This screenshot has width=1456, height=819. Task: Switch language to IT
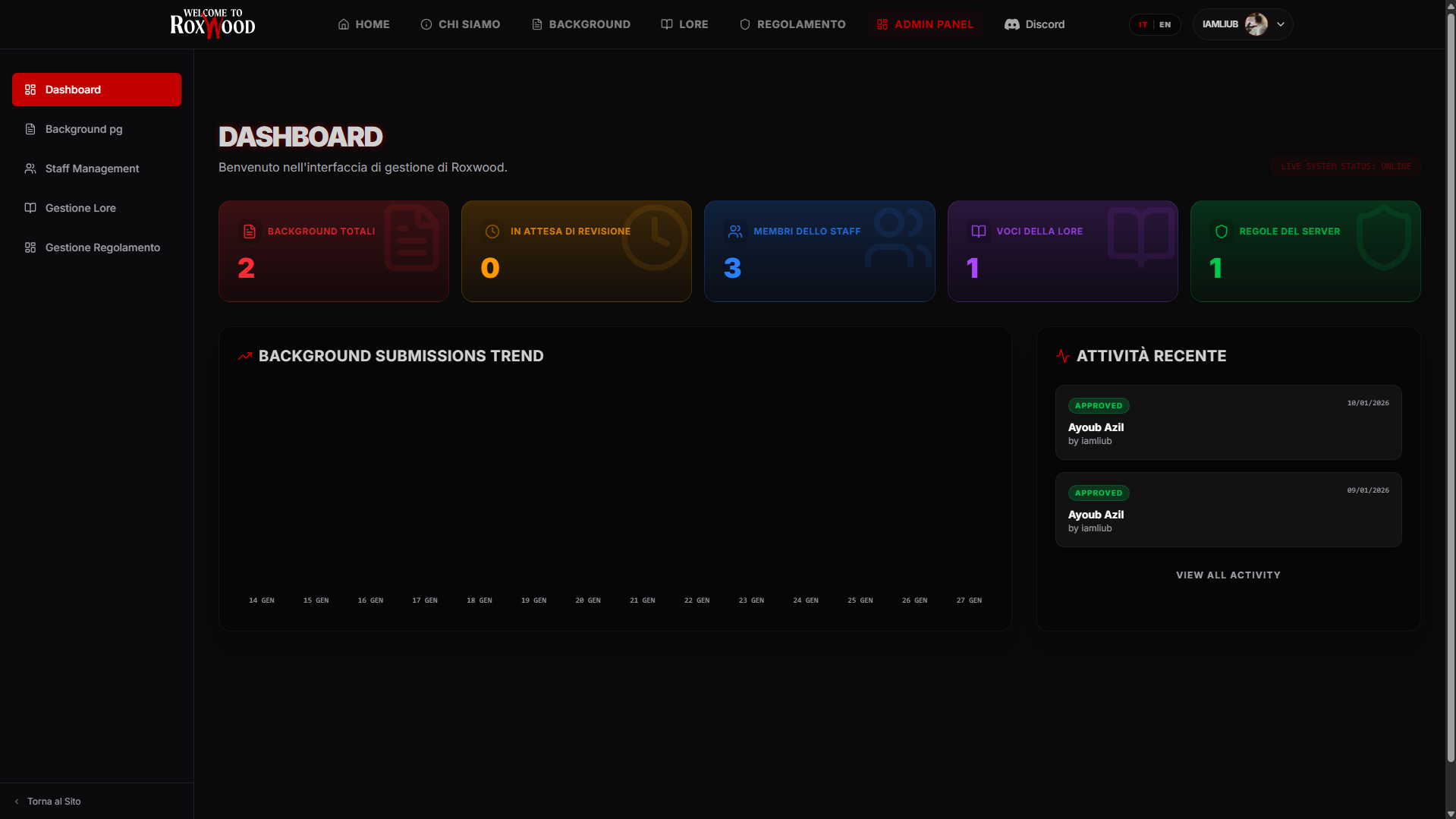1143,24
